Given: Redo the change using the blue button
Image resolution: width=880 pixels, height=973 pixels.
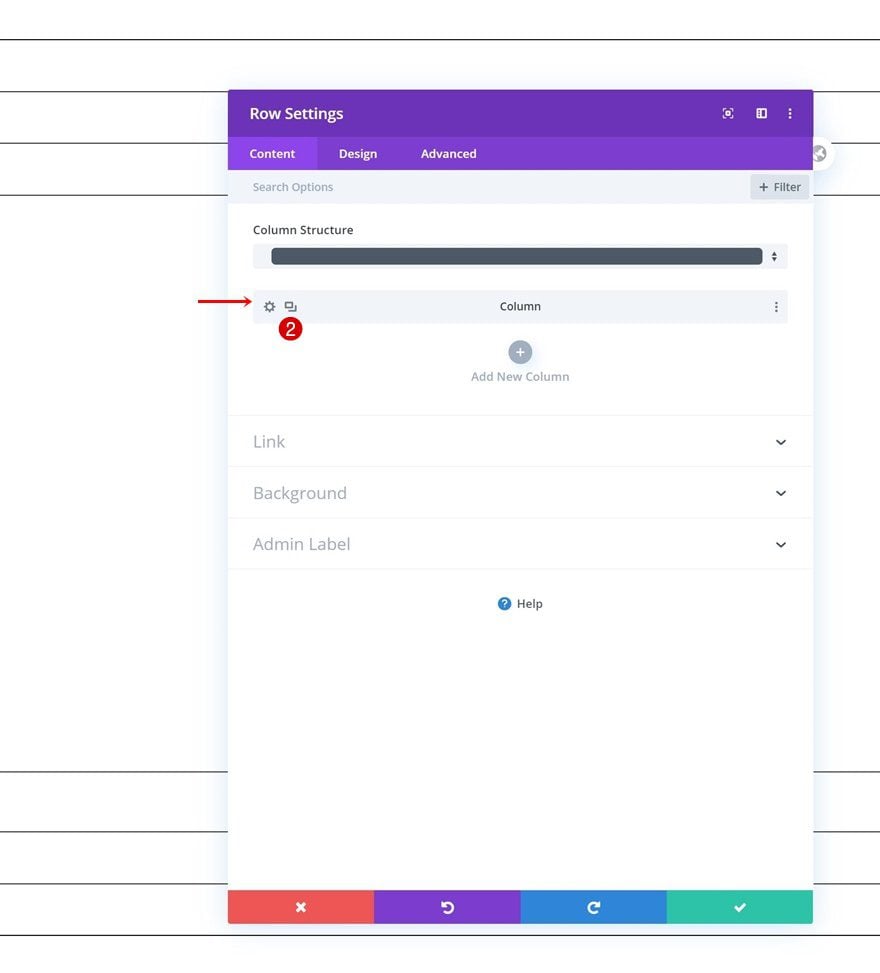Looking at the screenshot, I should 594,907.
